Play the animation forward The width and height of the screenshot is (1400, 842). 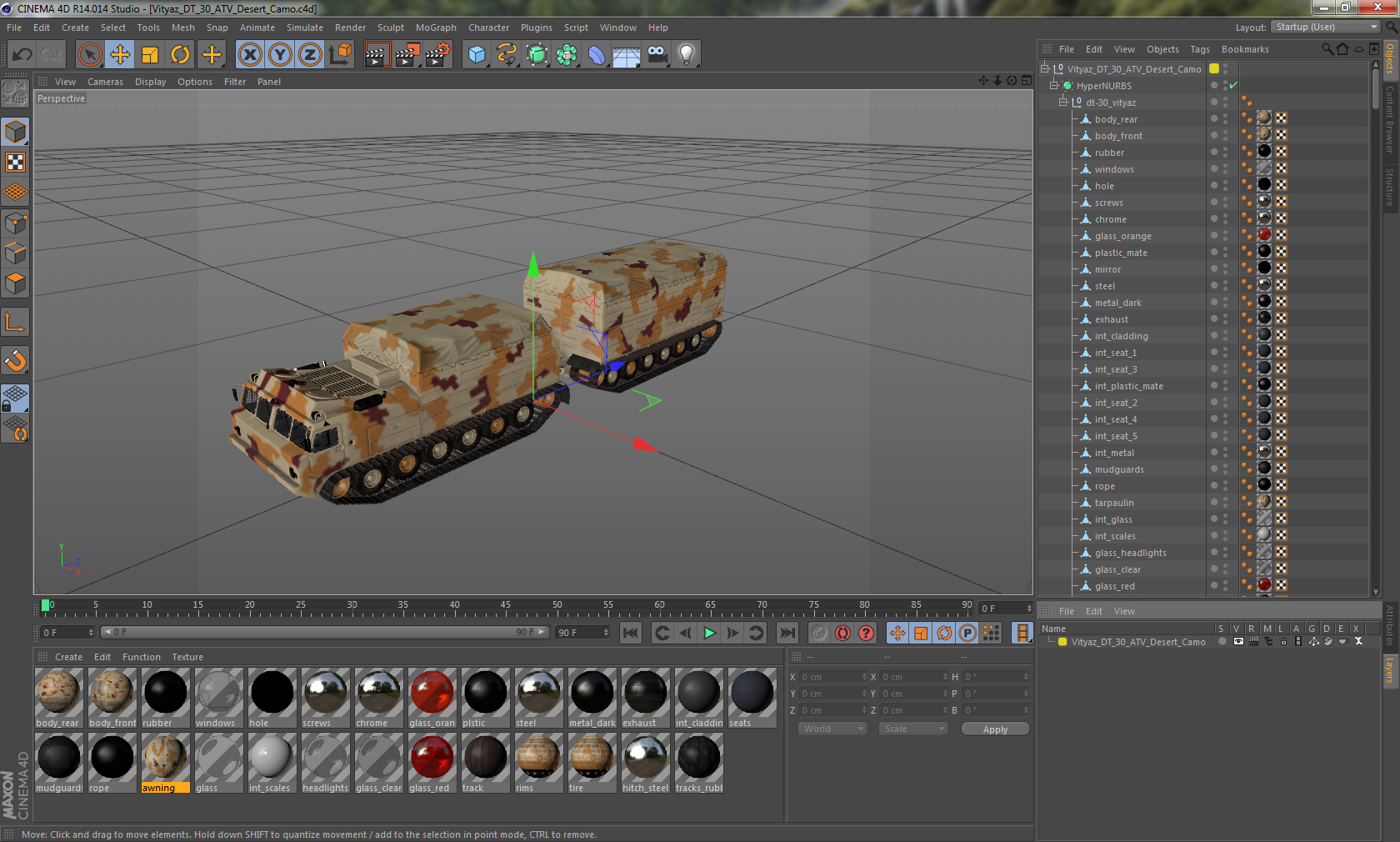709,633
